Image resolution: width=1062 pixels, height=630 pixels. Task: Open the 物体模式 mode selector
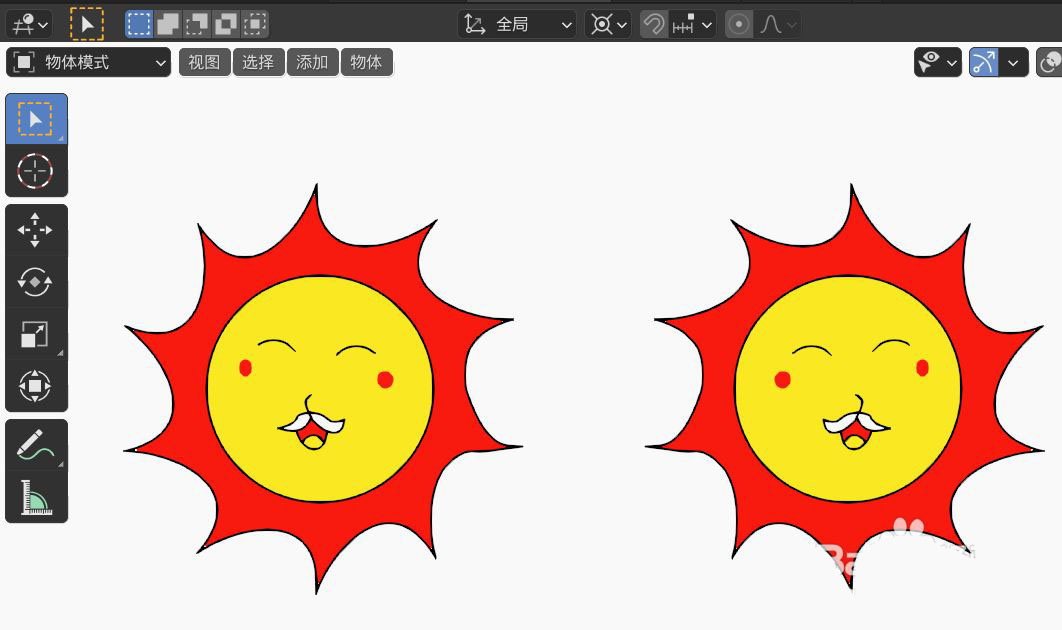pyautogui.click(x=88, y=62)
